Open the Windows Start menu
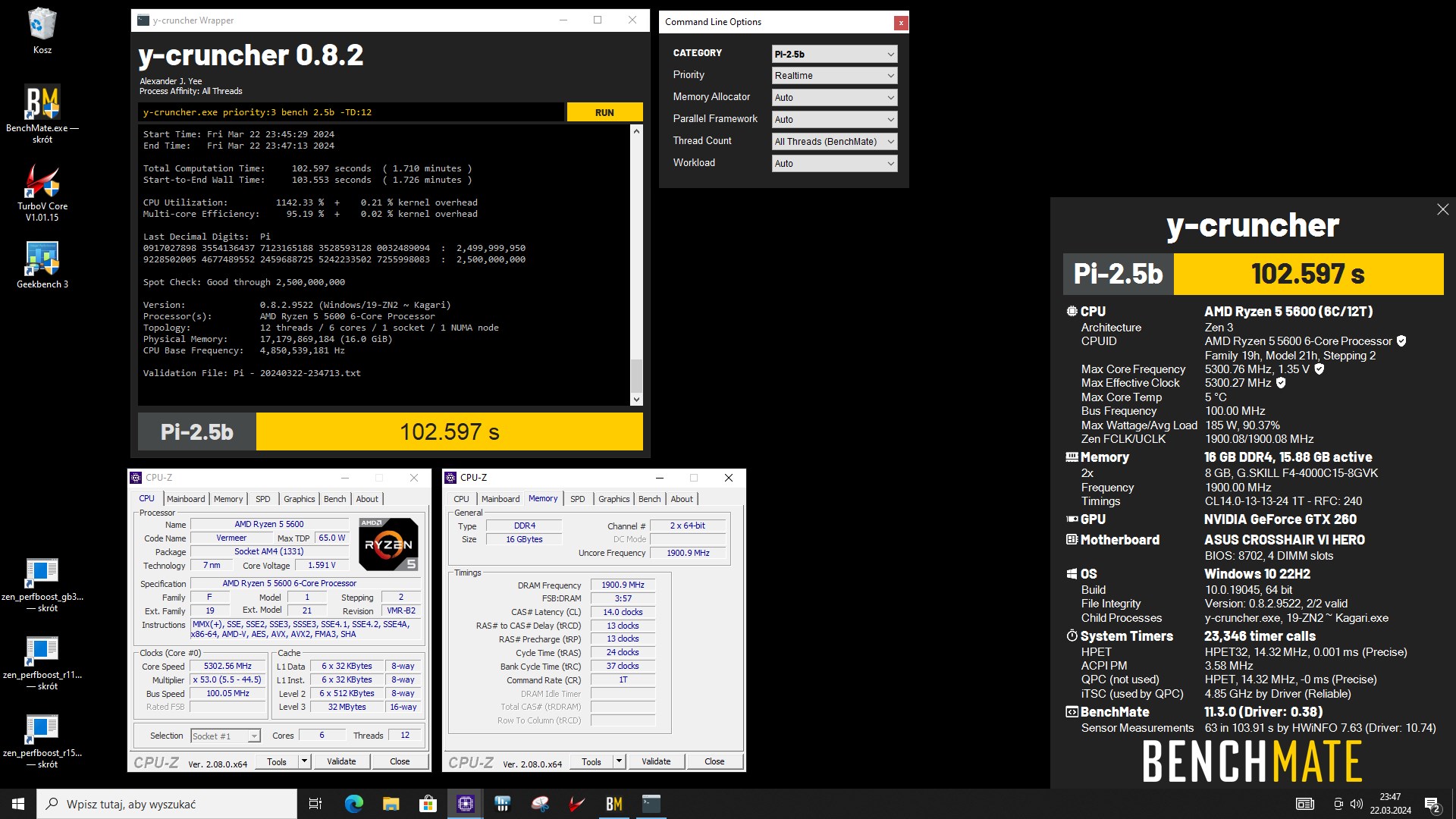Viewport: 1456px width, 819px height. [18, 804]
